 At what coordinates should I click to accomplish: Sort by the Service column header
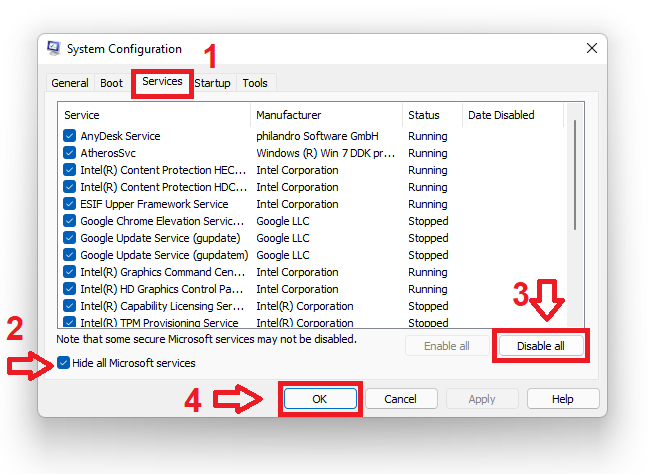[154, 115]
